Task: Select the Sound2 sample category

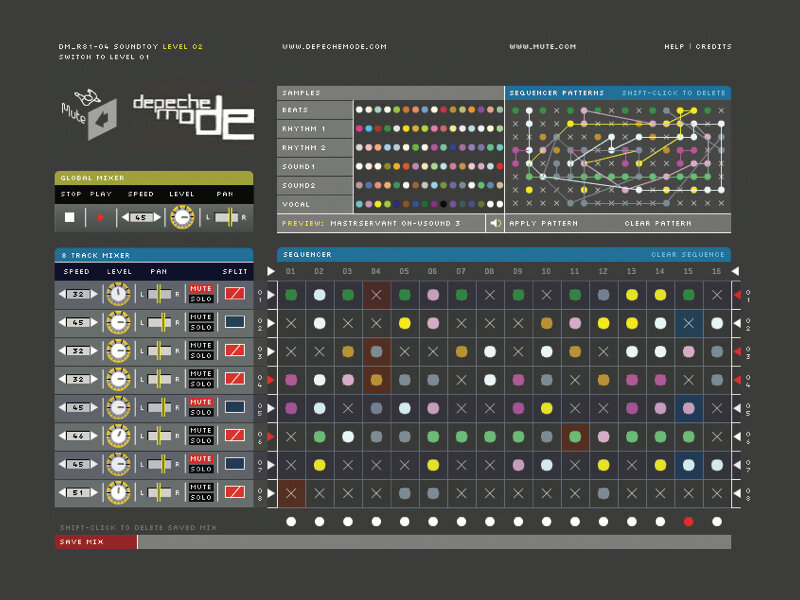Action: click(x=315, y=185)
